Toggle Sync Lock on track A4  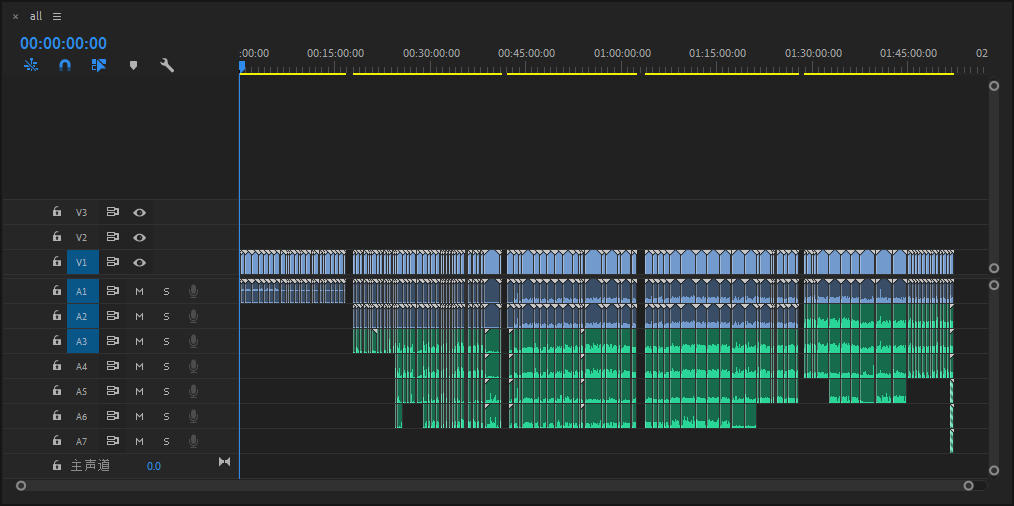click(113, 366)
